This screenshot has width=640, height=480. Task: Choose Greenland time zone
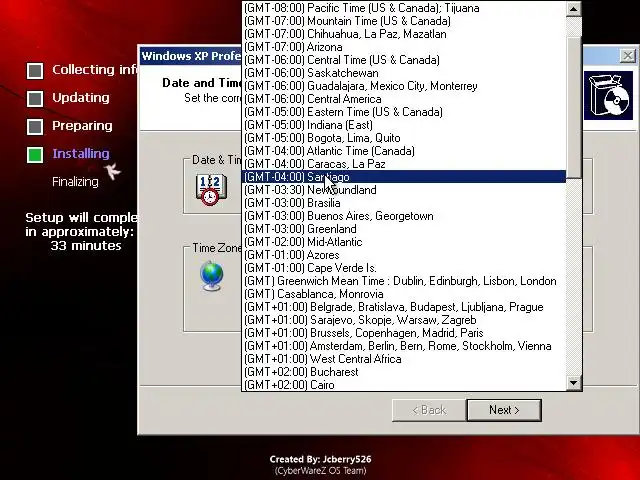coord(404,229)
